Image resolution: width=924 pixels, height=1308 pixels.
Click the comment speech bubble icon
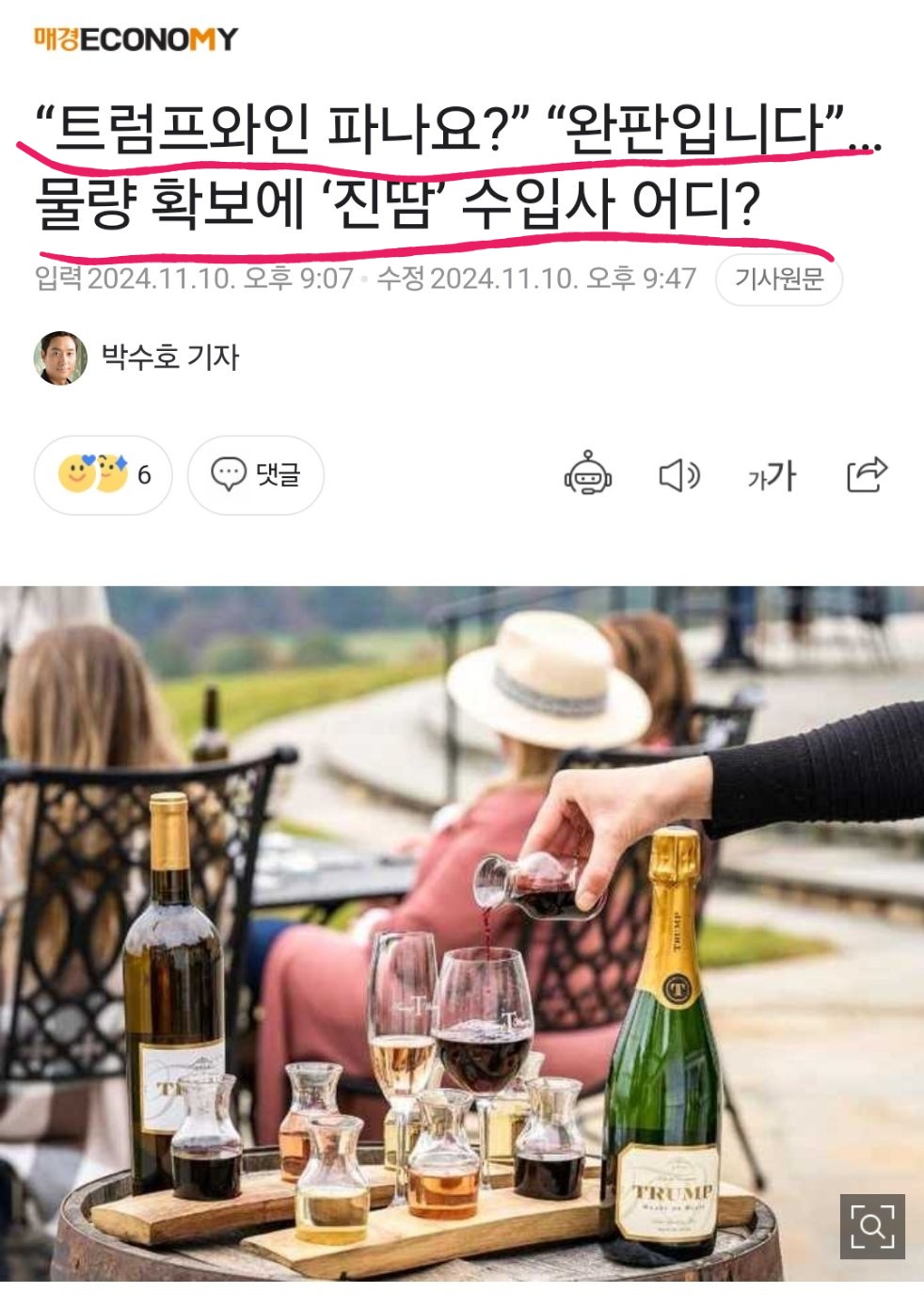tap(228, 474)
